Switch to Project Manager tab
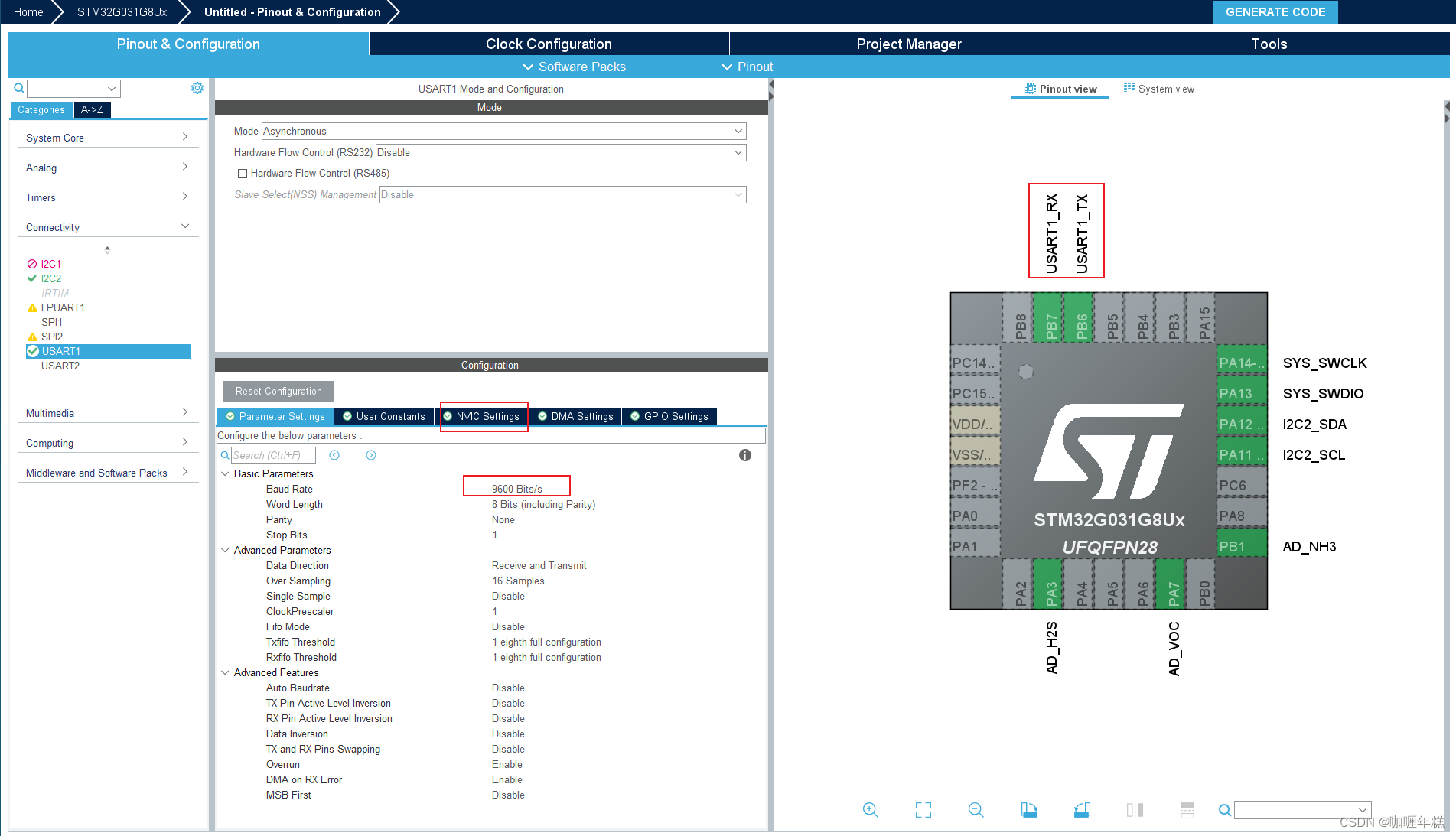 [x=909, y=44]
